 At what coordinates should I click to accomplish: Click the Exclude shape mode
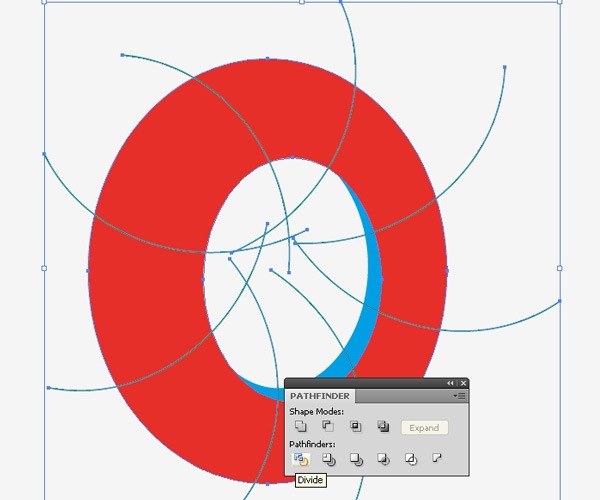383,427
